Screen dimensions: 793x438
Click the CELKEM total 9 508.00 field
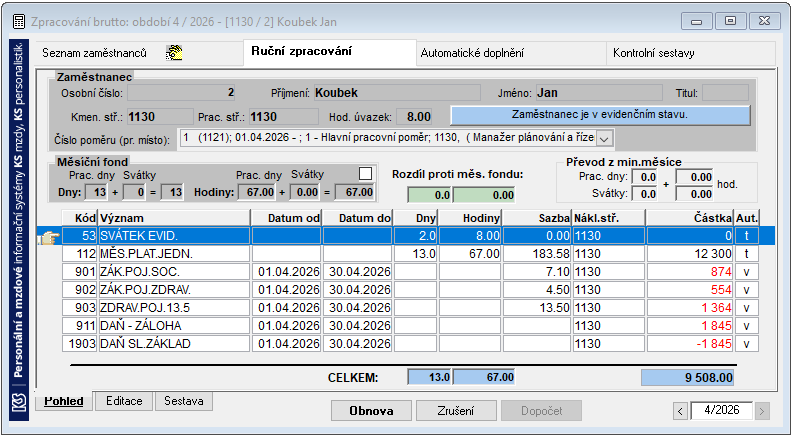(x=687, y=377)
